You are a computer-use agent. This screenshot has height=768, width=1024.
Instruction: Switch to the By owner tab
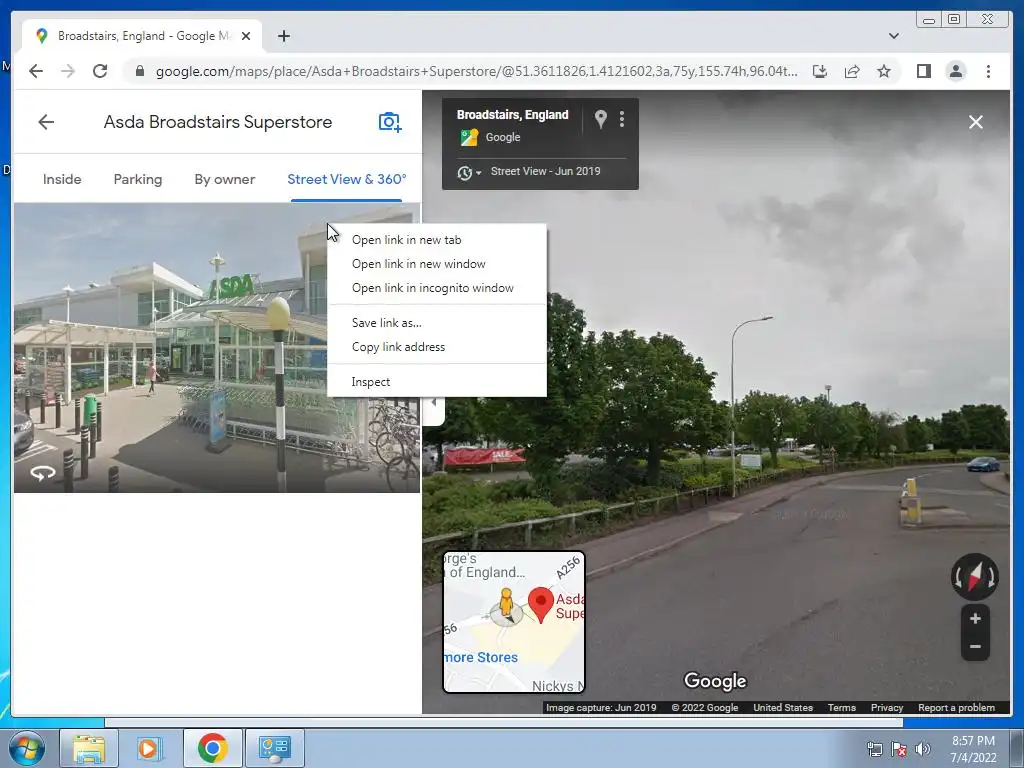225,179
